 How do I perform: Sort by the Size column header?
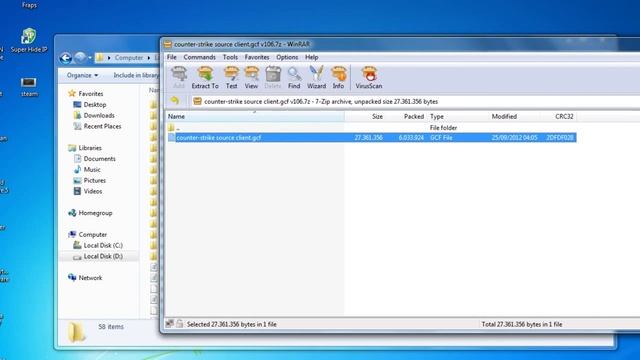pyautogui.click(x=364, y=116)
